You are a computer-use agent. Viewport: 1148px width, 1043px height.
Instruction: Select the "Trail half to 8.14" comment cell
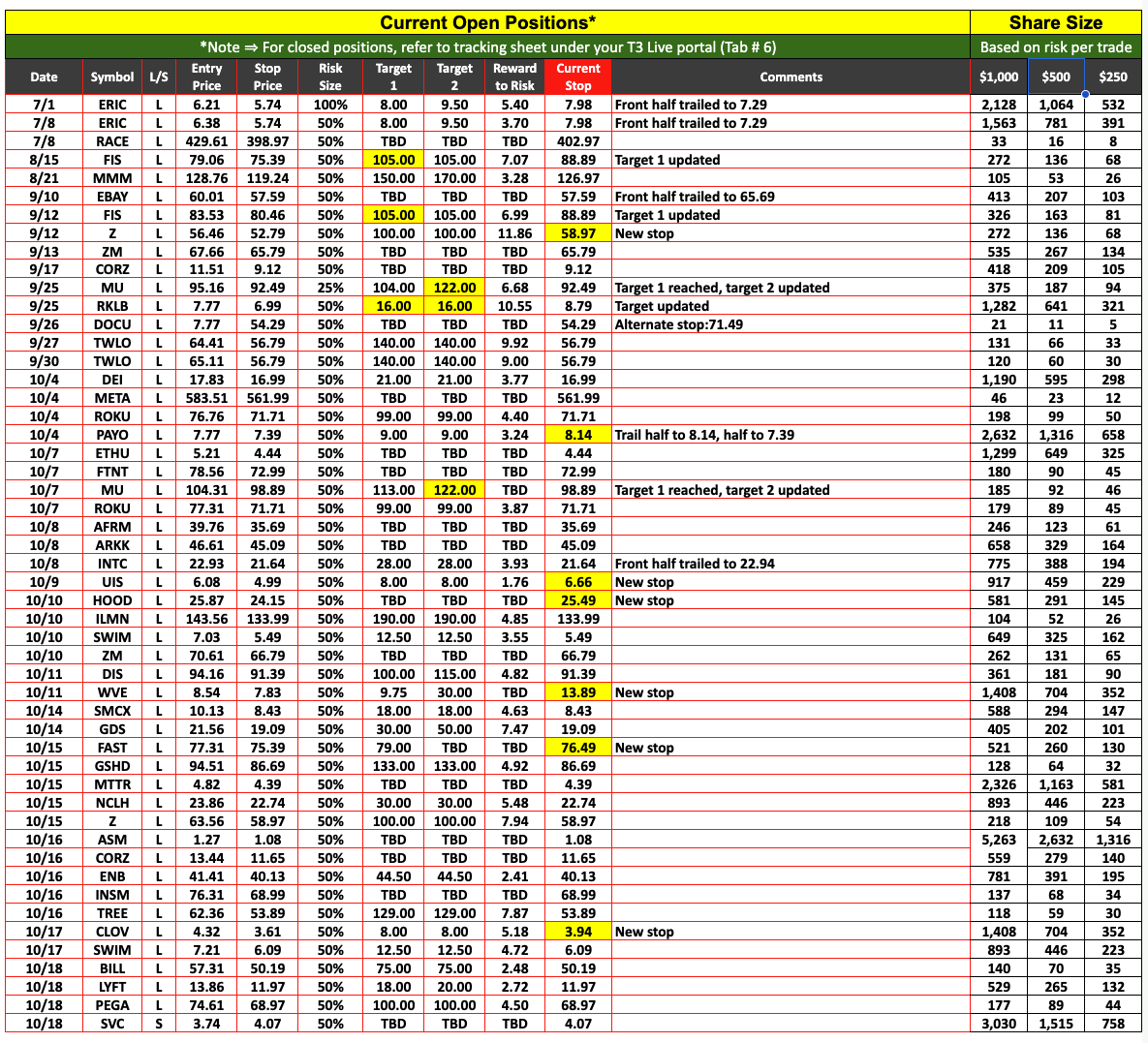(704, 435)
